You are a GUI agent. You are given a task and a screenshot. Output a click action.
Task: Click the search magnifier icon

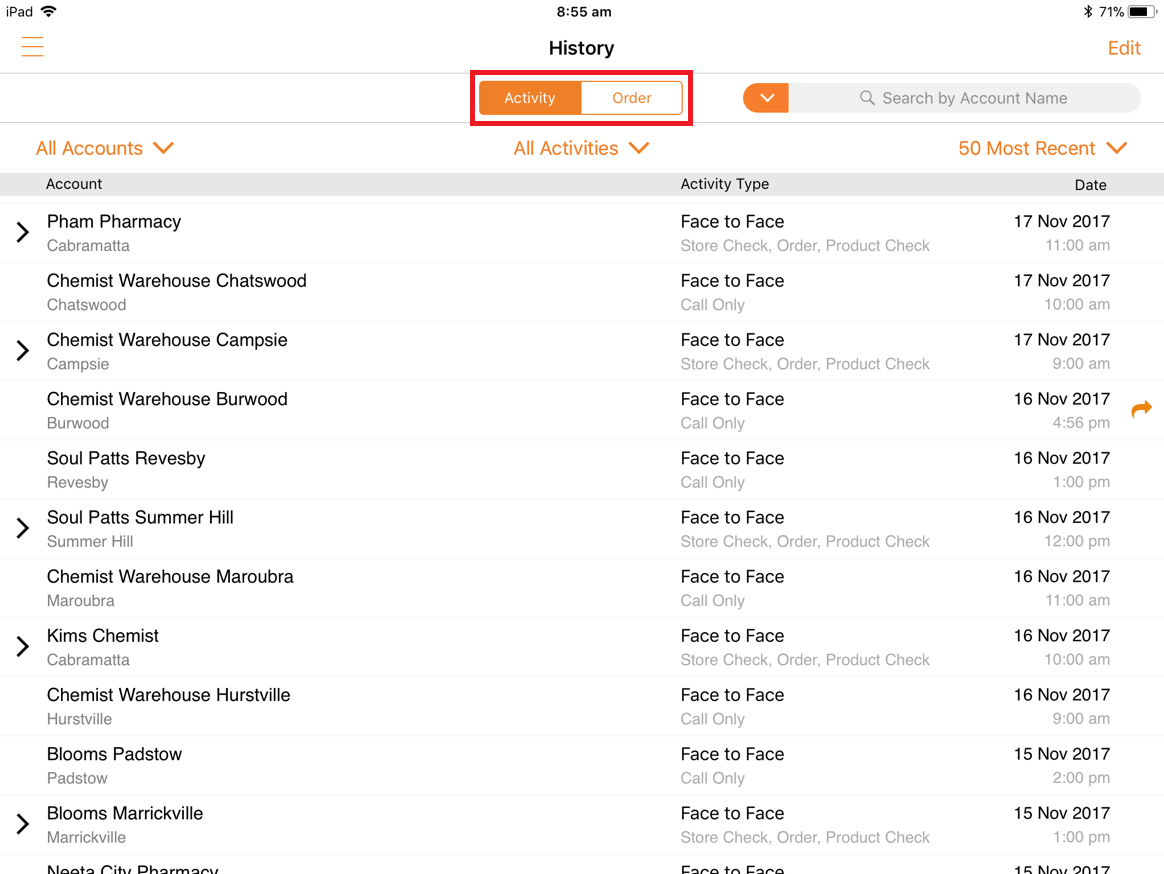(x=866, y=98)
